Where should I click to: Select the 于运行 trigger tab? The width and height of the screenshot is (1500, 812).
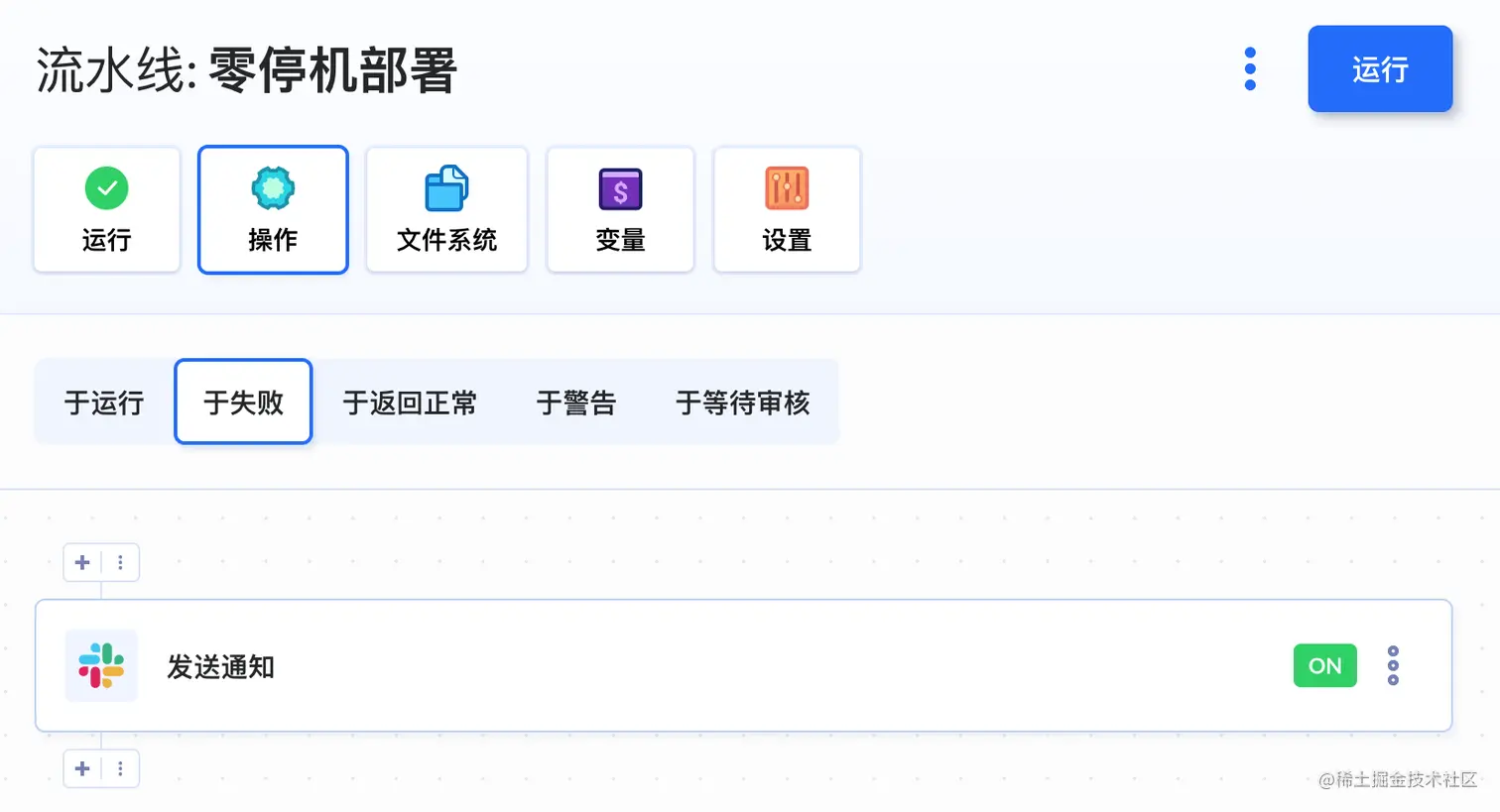[104, 402]
